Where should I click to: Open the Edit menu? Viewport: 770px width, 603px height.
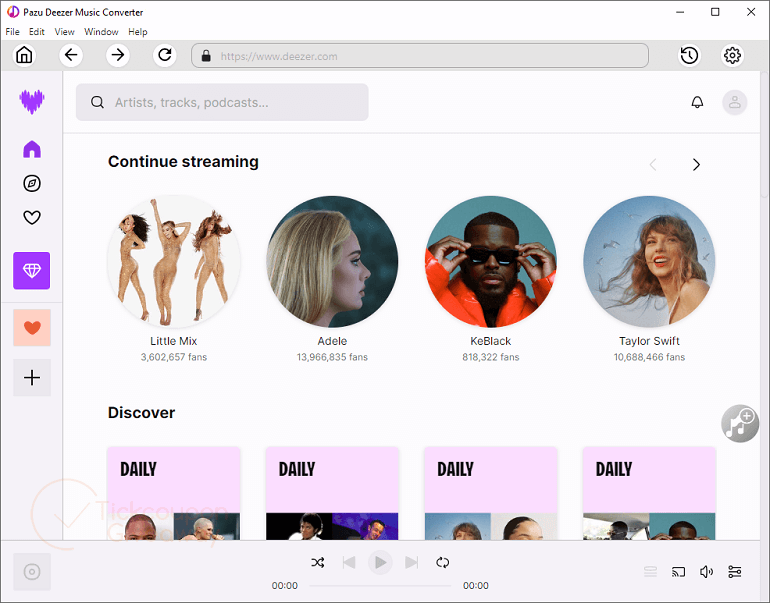(x=36, y=31)
